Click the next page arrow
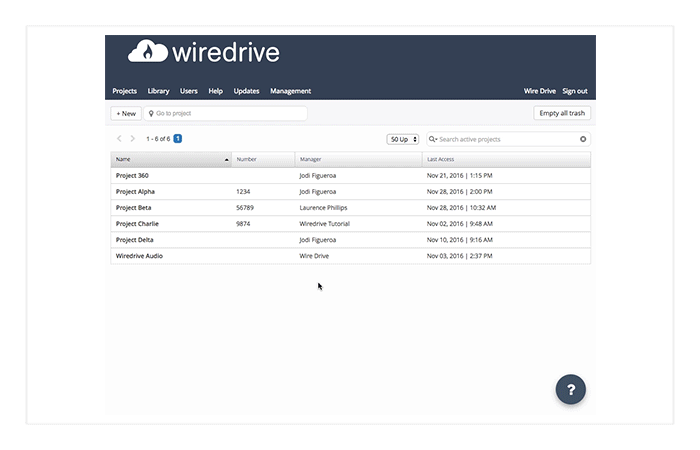 (x=133, y=139)
